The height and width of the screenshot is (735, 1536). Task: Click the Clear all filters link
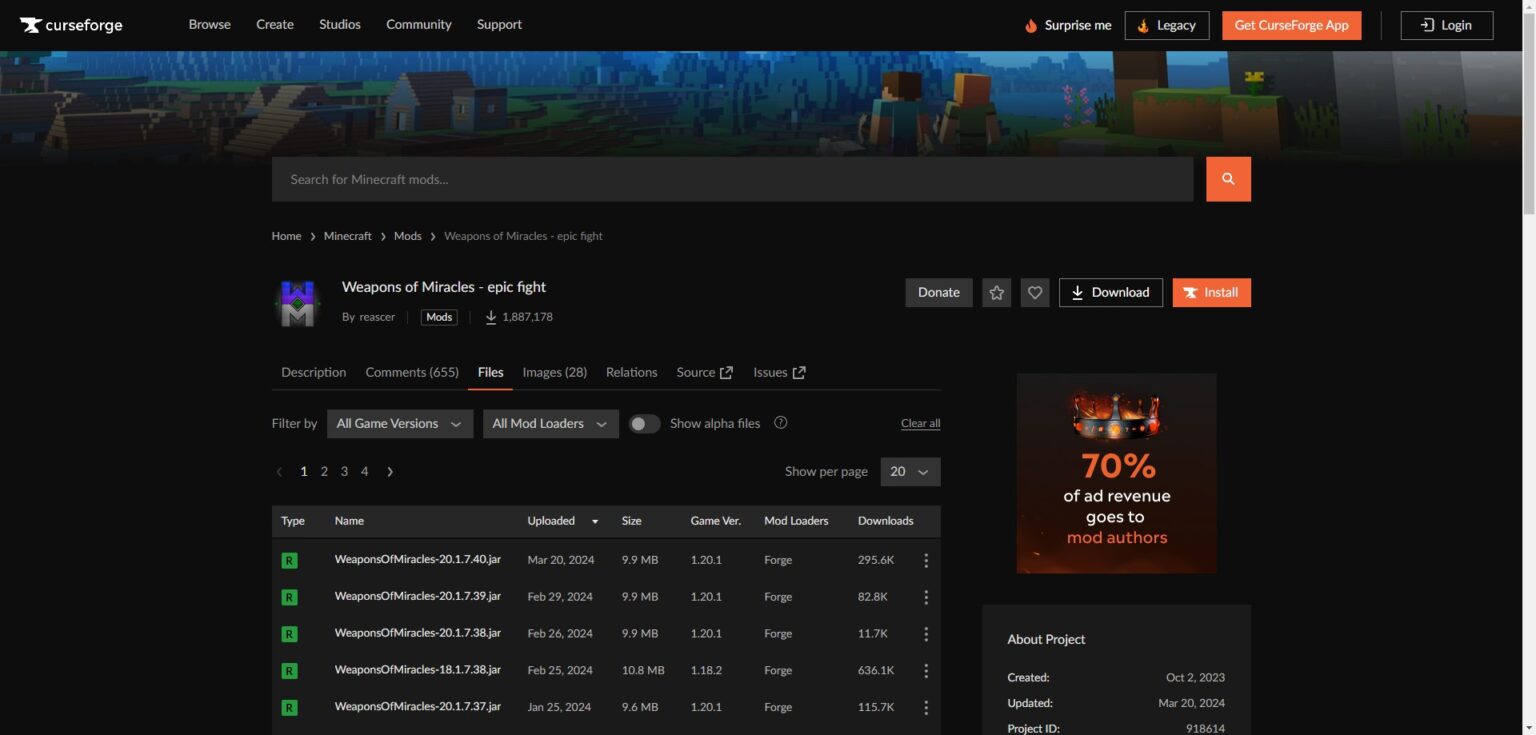(920, 424)
